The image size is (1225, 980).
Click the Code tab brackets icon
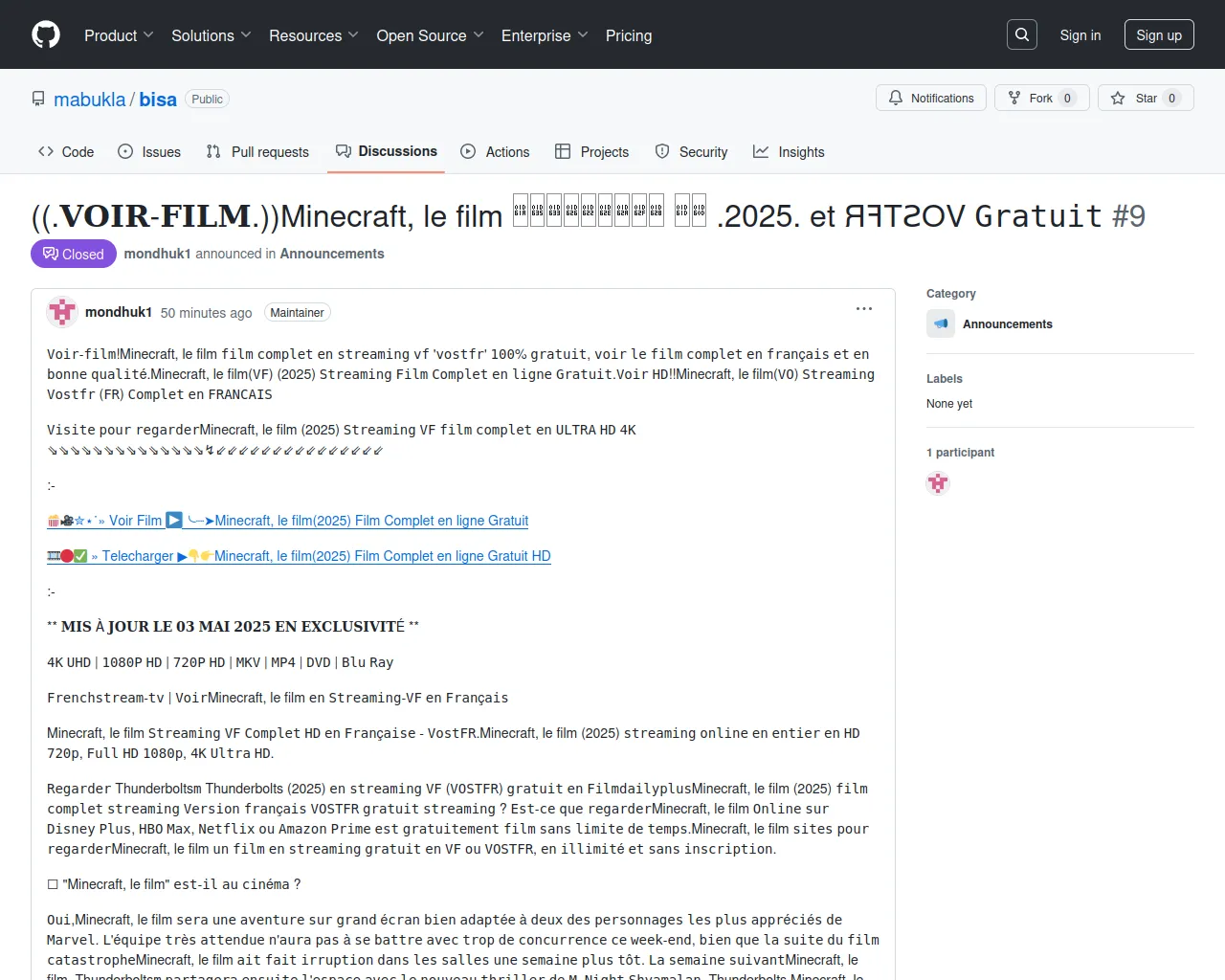(x=46, y=151)
